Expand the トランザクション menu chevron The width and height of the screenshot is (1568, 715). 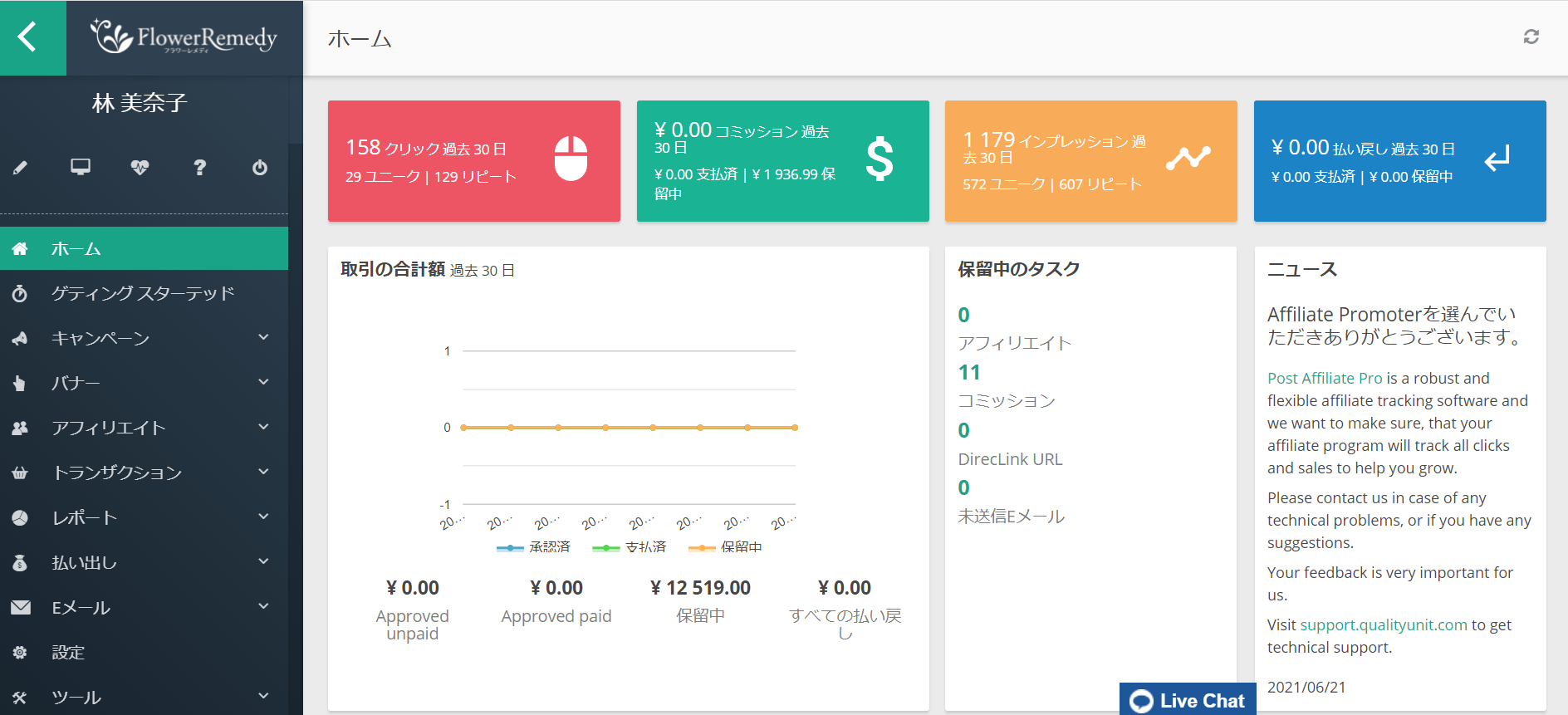click(x=263, y=472)
